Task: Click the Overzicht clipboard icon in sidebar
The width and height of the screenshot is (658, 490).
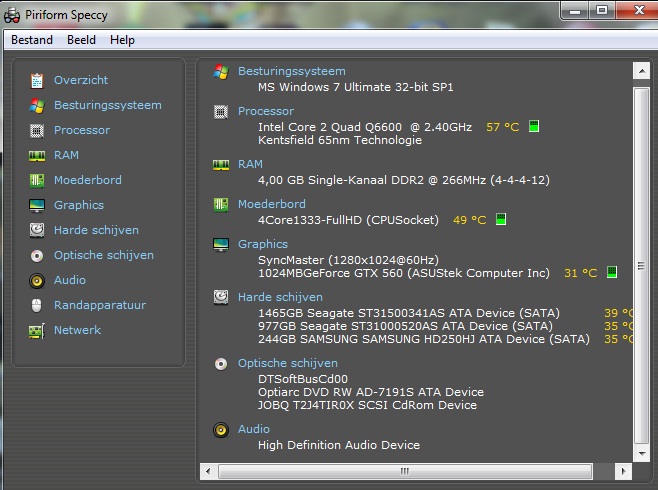Action: click(37, 81)
